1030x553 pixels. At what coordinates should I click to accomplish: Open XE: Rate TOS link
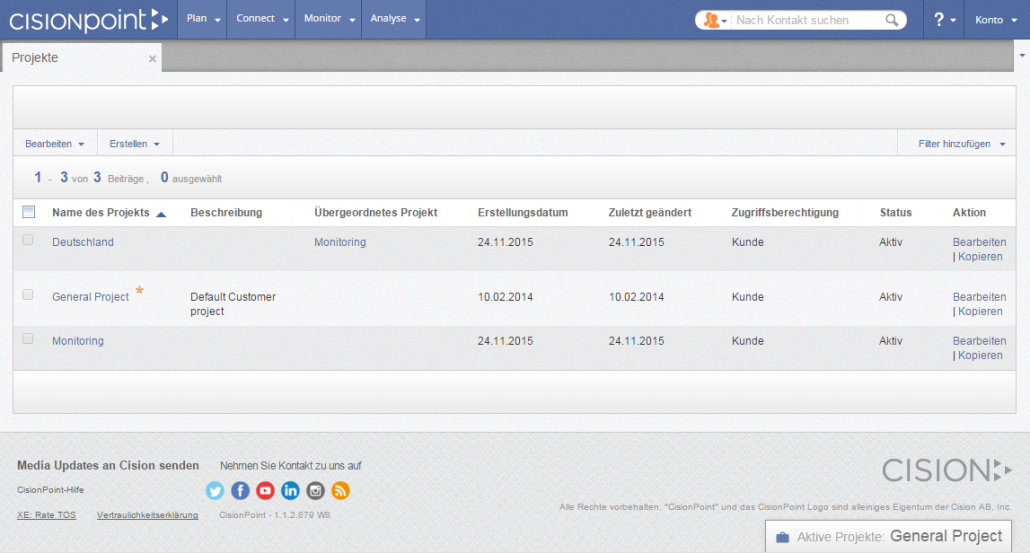pos(47,515)
